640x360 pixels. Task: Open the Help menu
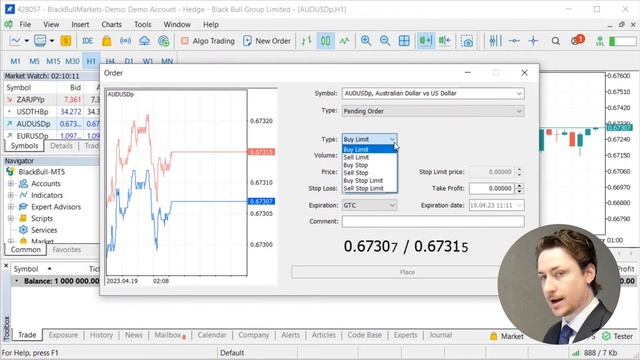coord(211,24)
